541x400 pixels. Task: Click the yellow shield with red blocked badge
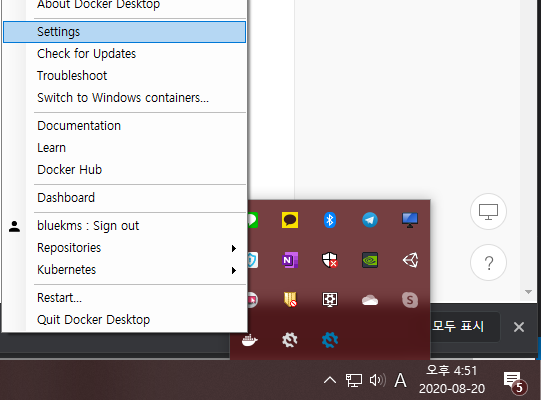pos(290,300)
